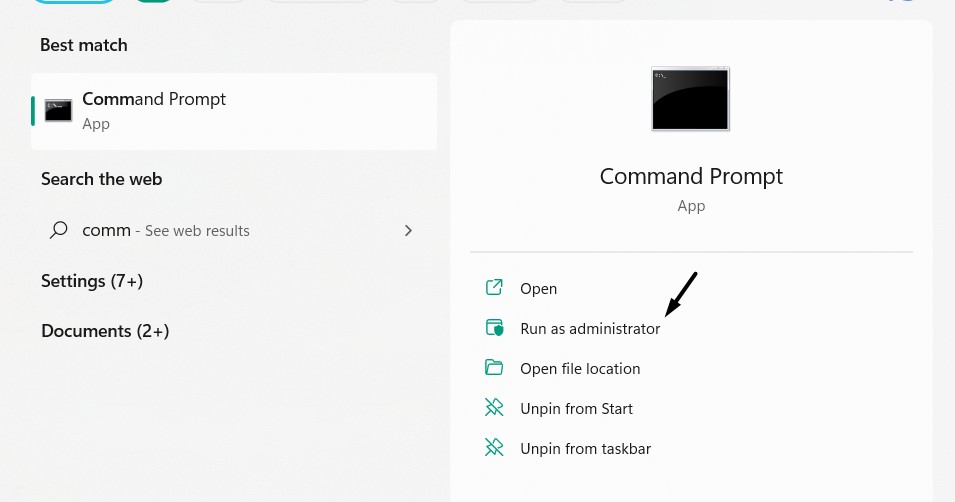Click the Command Prompt icon in Best match

tap(58, 111)
